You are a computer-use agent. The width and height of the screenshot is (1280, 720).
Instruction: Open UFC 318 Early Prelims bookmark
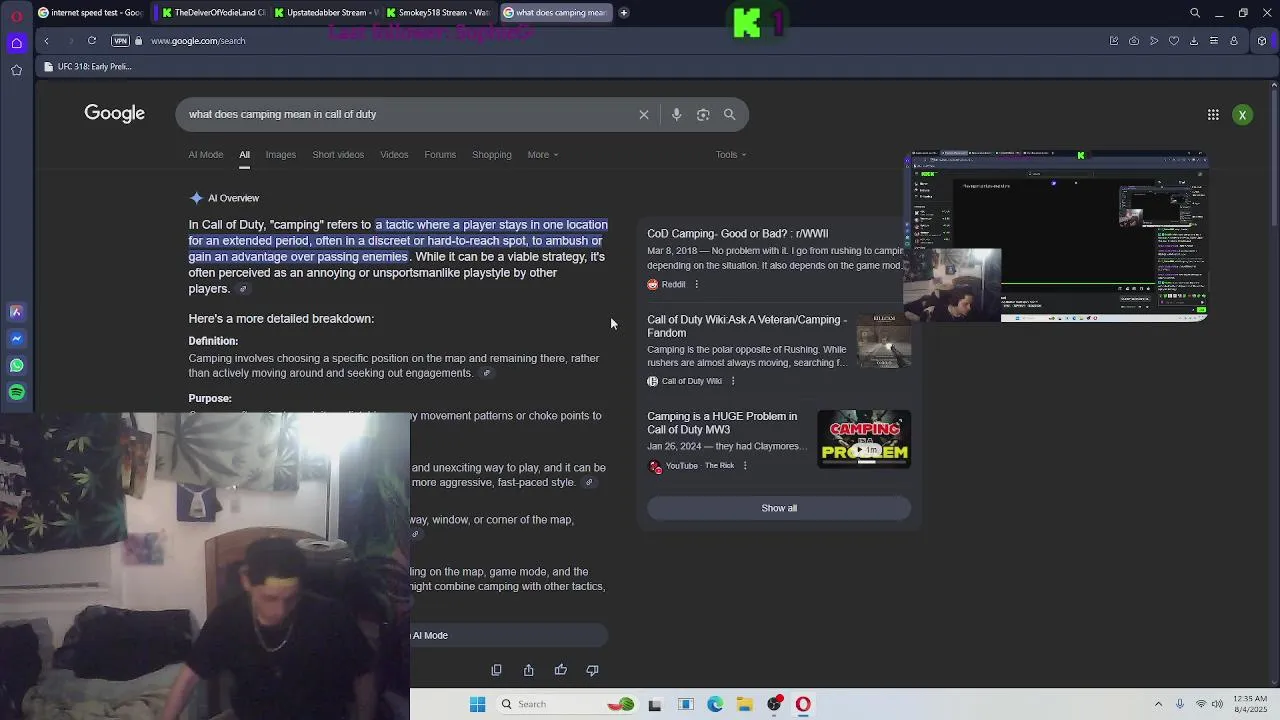coord(88,67)
